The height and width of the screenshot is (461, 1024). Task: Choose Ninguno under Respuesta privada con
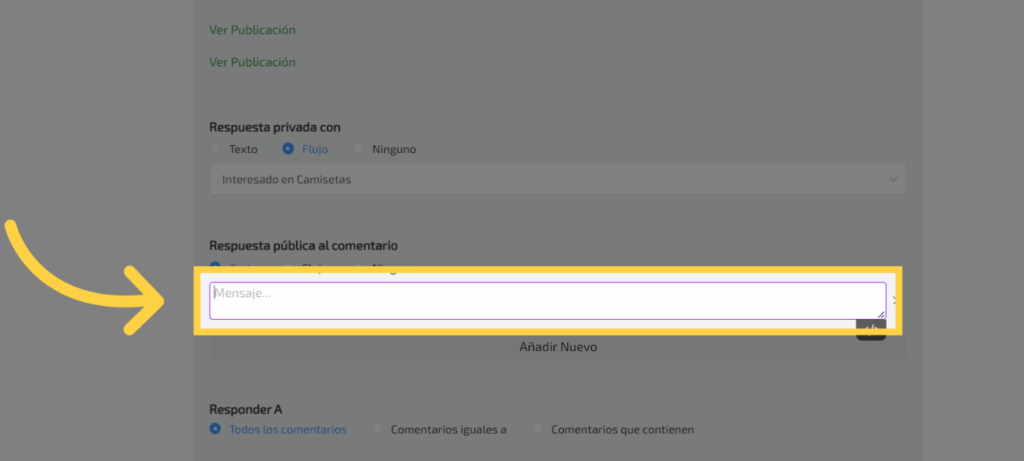359,149
